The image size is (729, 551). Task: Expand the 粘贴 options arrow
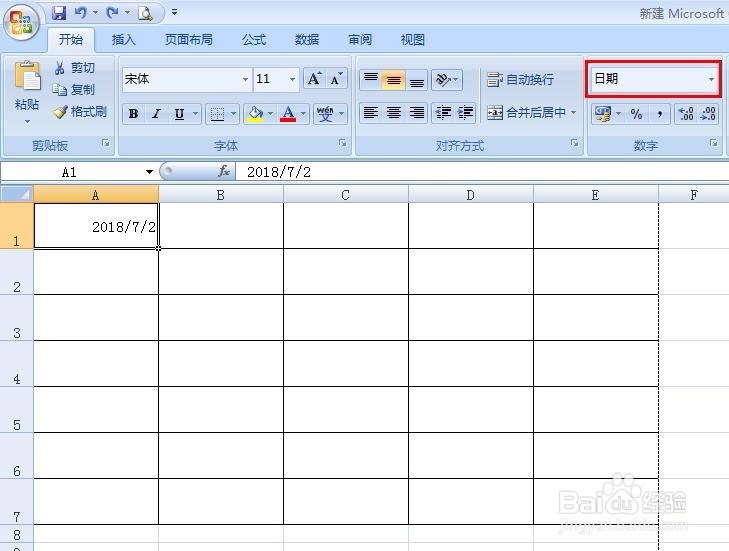click(27, 121)
